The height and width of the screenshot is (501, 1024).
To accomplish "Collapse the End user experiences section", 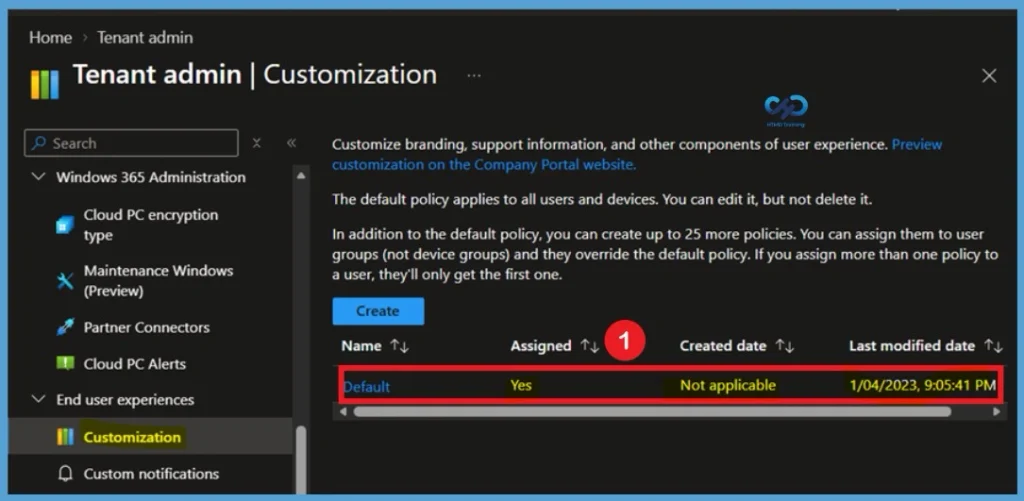I will click(39, 399).
